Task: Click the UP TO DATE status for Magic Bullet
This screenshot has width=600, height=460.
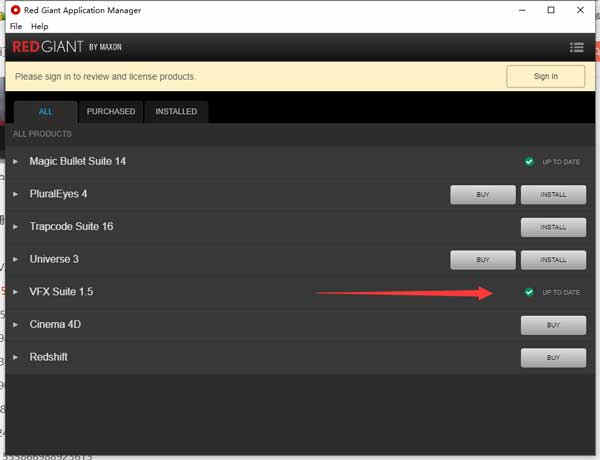Action: [561, 162]
